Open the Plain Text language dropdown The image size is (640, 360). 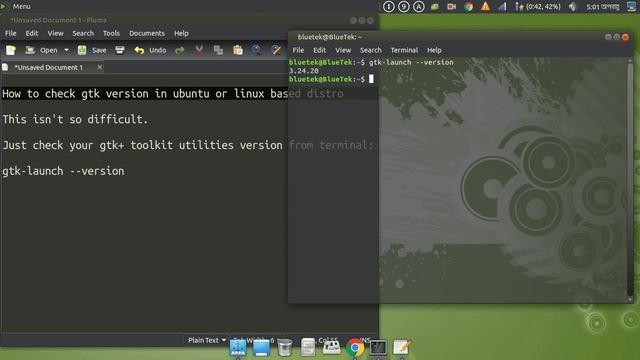pos(207,340)
